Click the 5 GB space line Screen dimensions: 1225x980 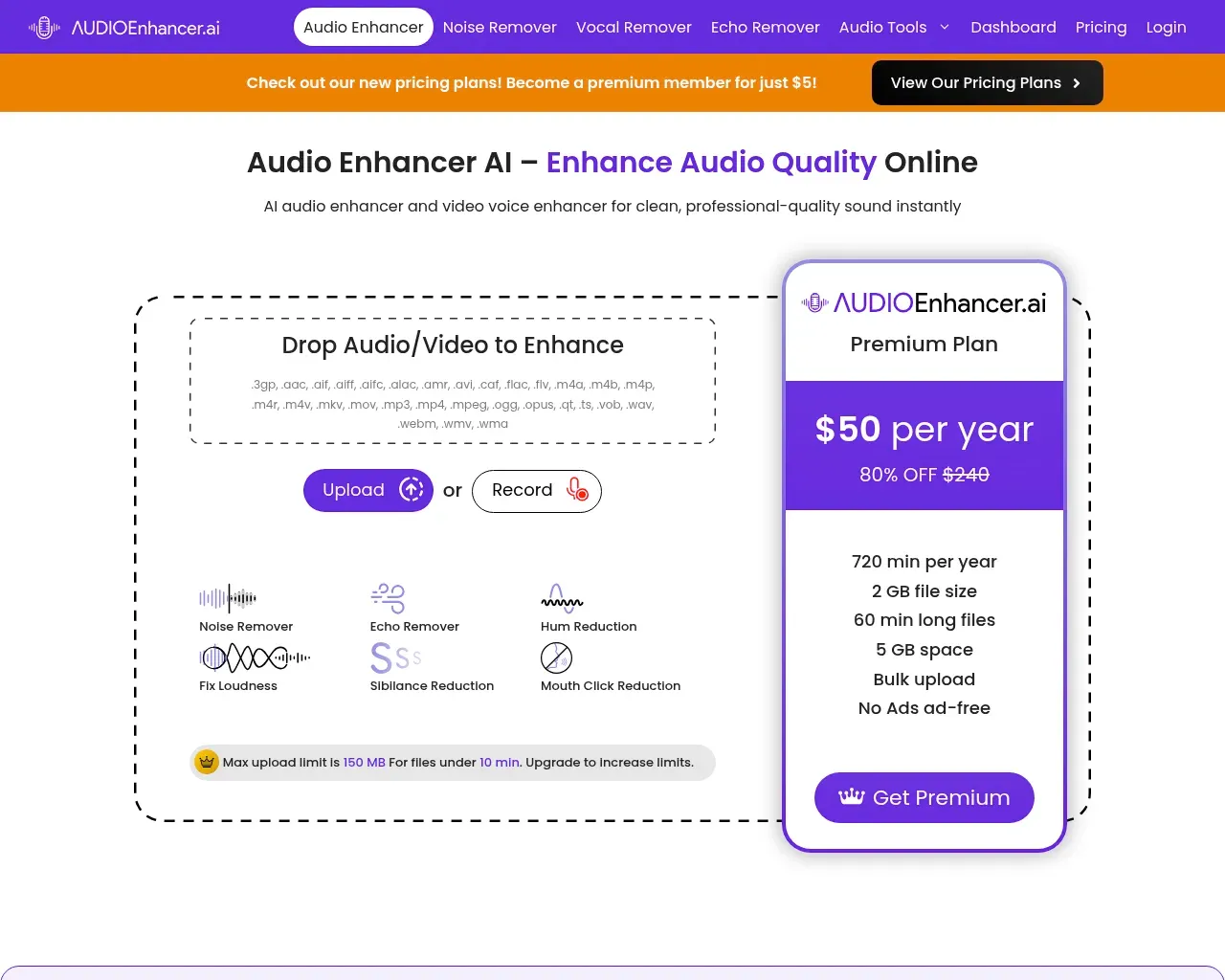coord(924,650)
